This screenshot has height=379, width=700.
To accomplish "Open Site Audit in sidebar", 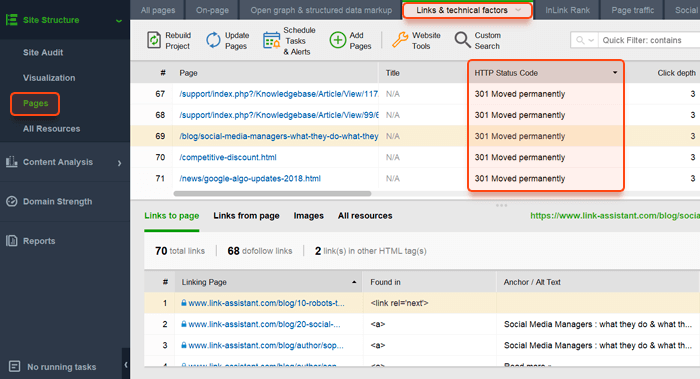I will click(43, 52).
